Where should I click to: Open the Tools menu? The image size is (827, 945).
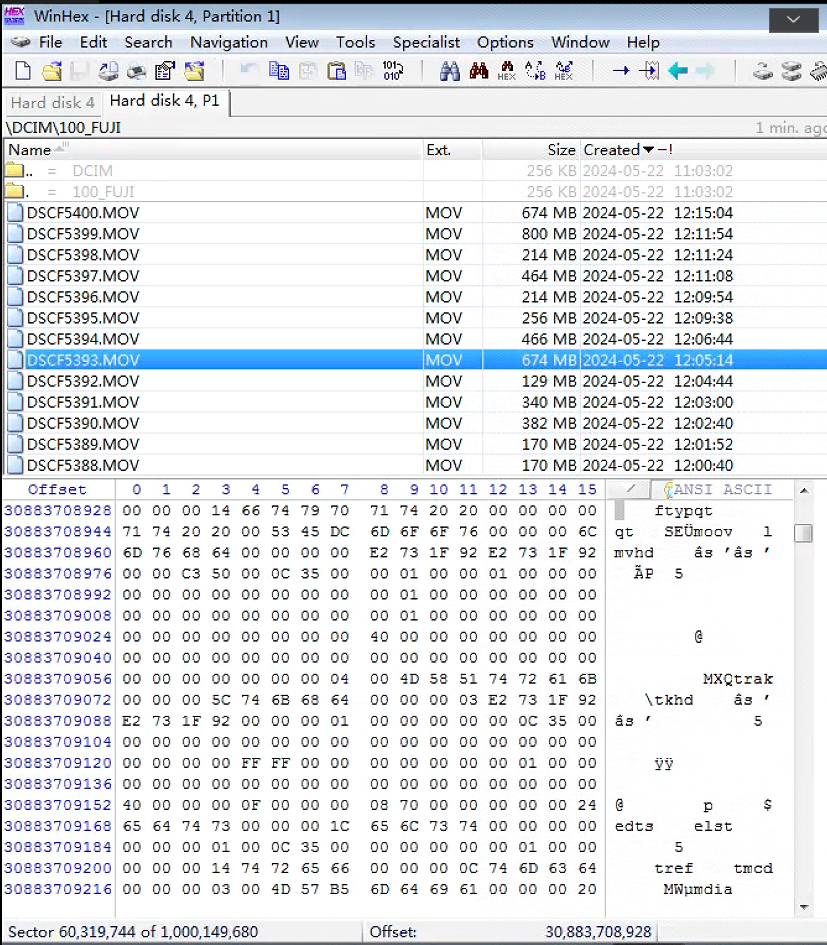point(356,42)
